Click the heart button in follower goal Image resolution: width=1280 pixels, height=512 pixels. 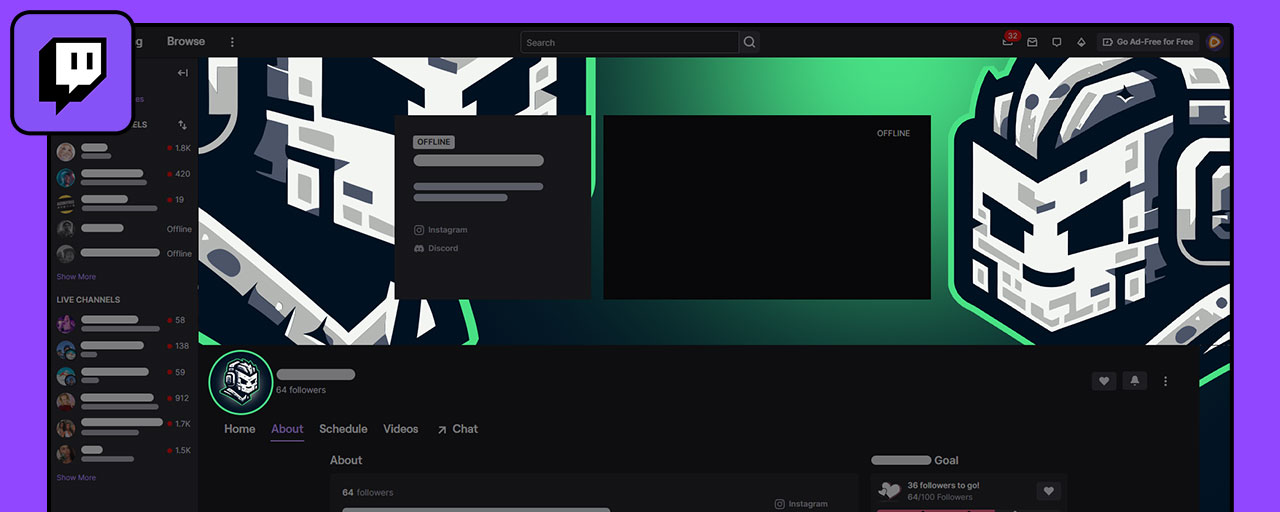click(1048, 491)
